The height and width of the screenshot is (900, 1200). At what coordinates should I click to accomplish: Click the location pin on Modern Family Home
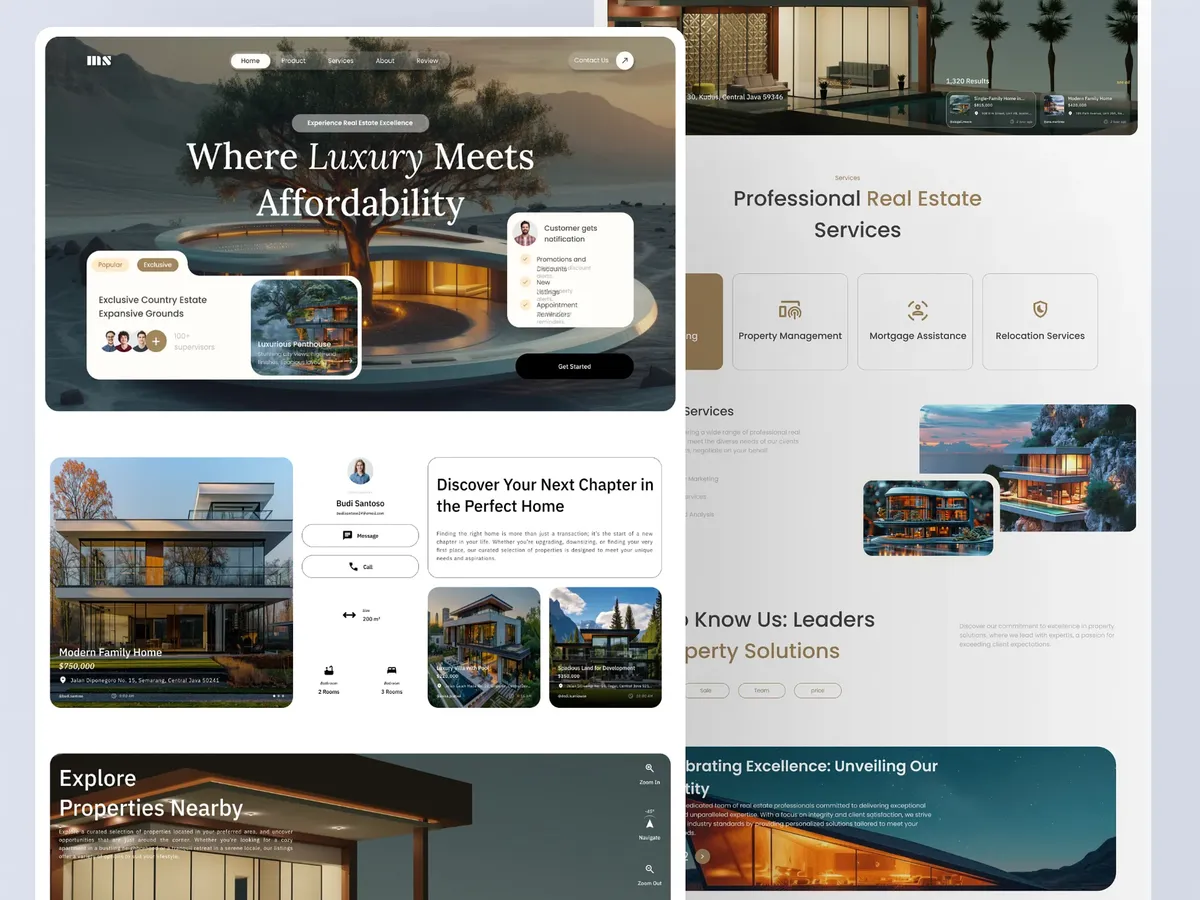click(x=63, y=680)
